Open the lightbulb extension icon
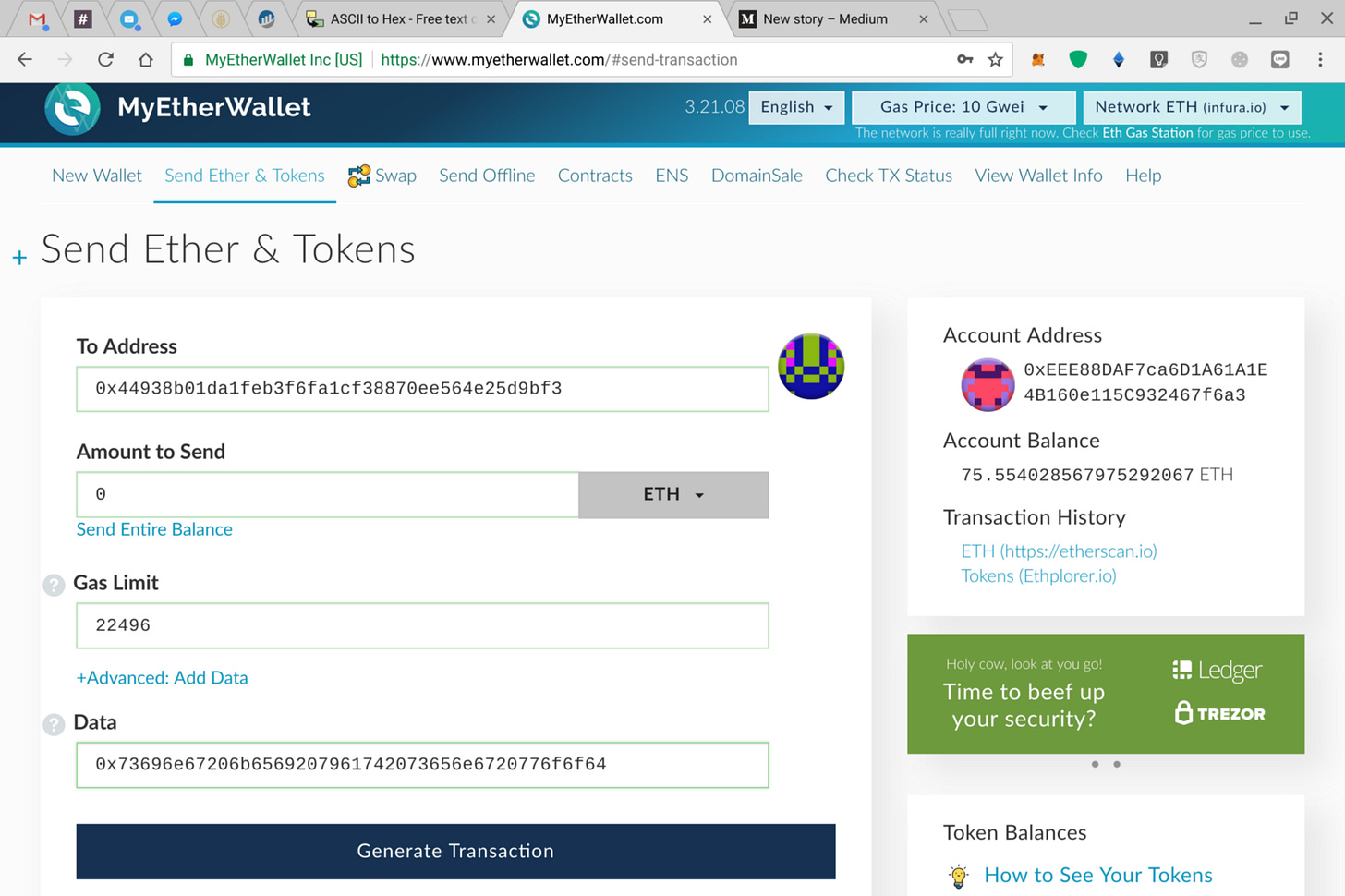Viewport: 1345px width, 896px height. click(x=1159, y=59)
